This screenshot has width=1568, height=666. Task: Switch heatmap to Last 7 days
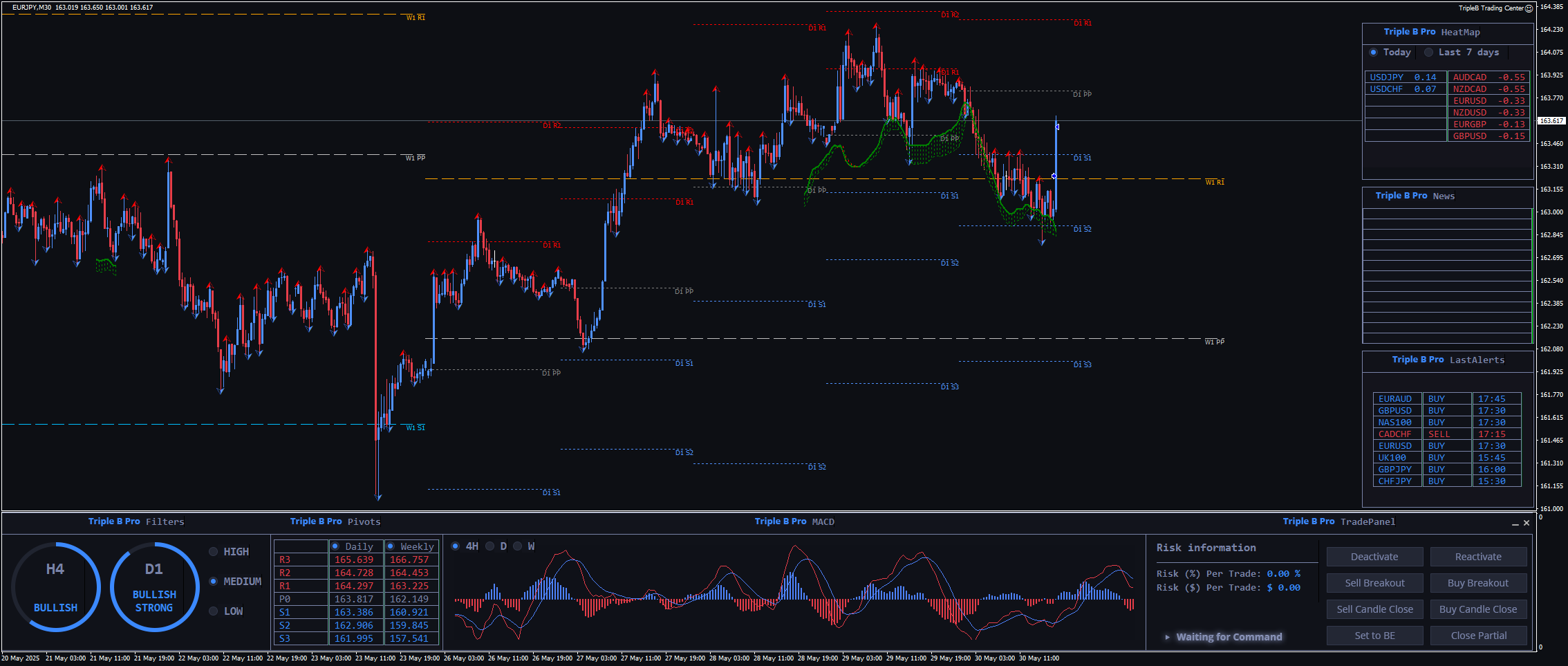coord(1428,53)
